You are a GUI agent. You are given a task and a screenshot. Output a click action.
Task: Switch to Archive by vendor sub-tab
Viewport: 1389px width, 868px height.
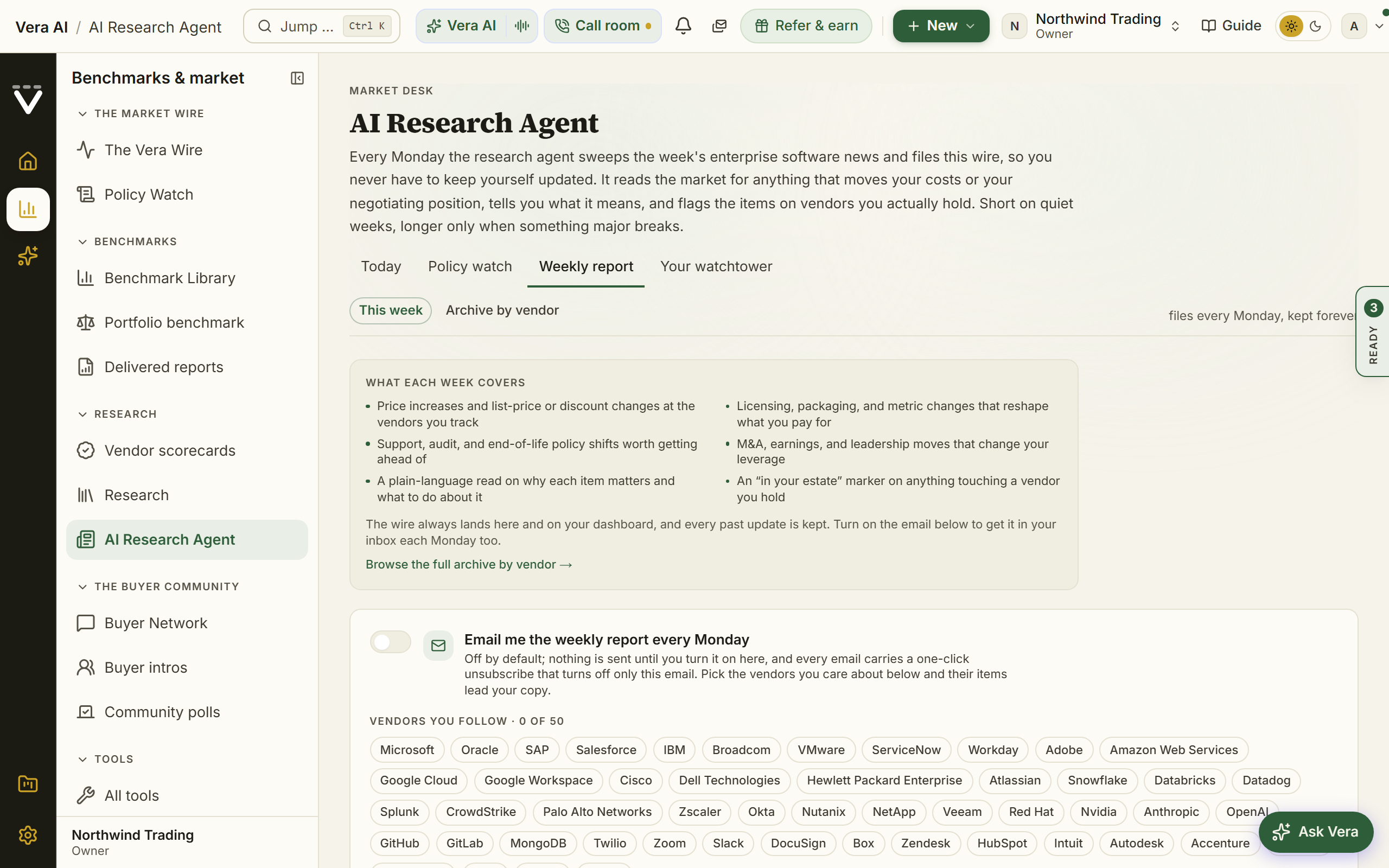click(502, 310)
